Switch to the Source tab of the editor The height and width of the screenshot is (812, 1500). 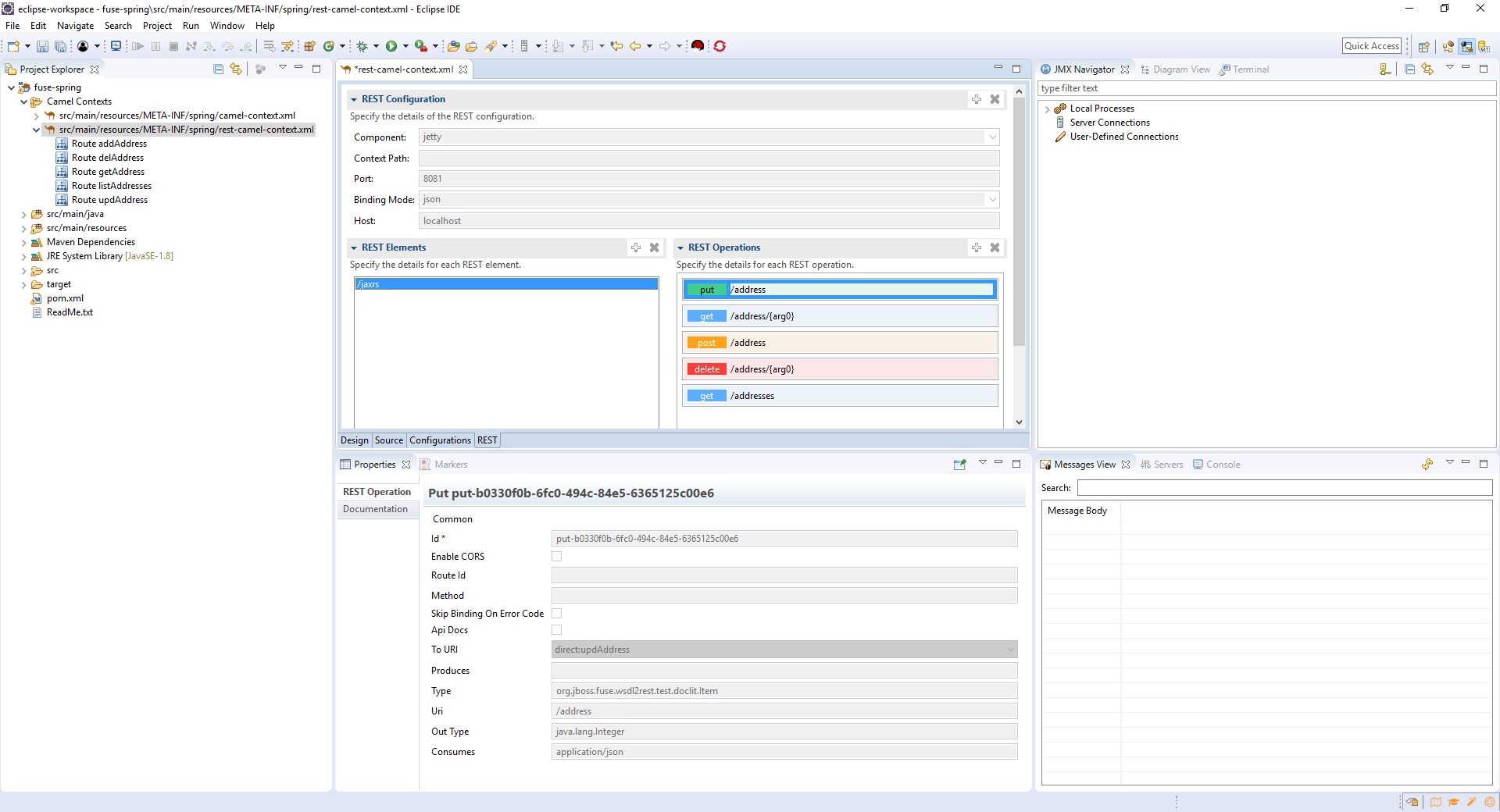388,440
